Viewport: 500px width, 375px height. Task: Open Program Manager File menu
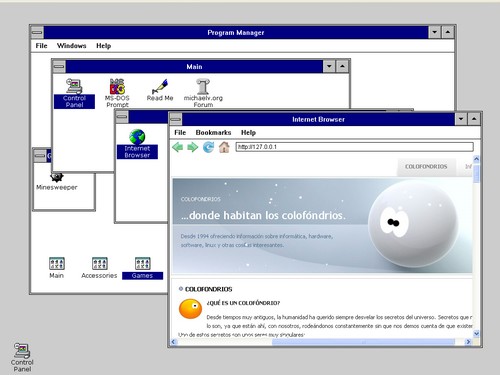pos(41,46)
